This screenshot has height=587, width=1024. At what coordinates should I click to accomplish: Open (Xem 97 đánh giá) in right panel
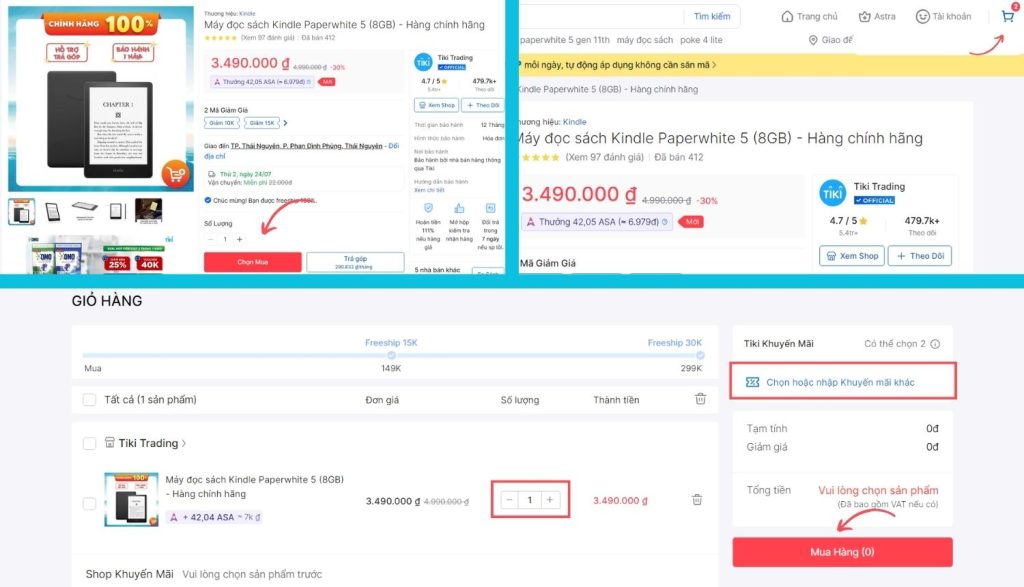click(x=604, y=157)
